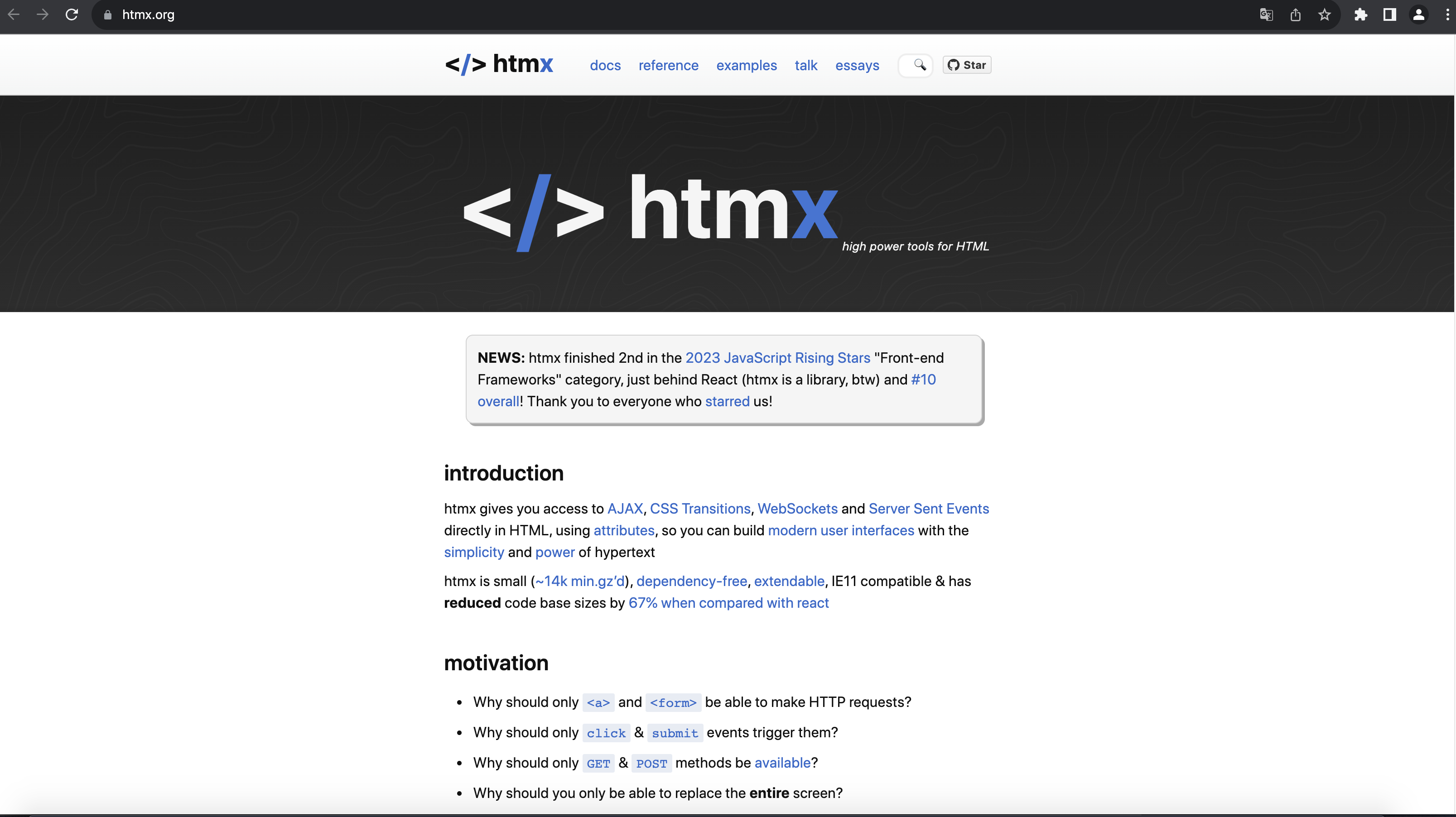Open the Chrome three-dot menu

(1447, 14)
